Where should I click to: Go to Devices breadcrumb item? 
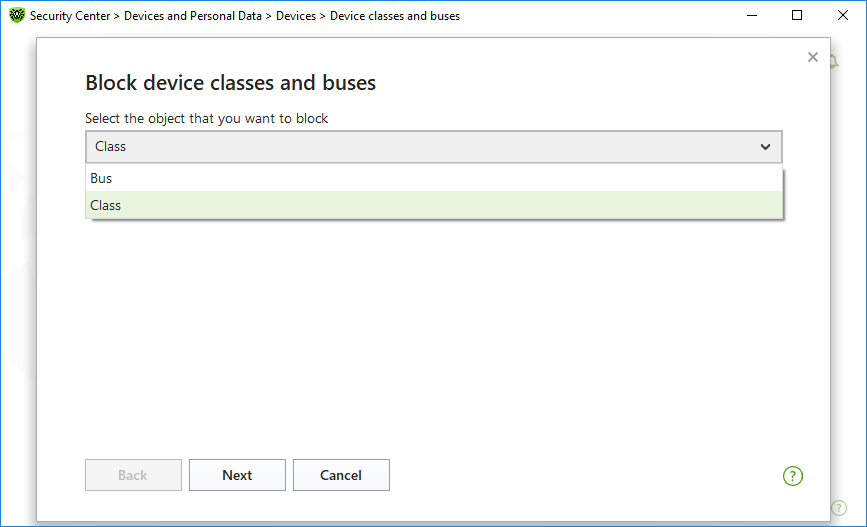(x=296, y=16)
